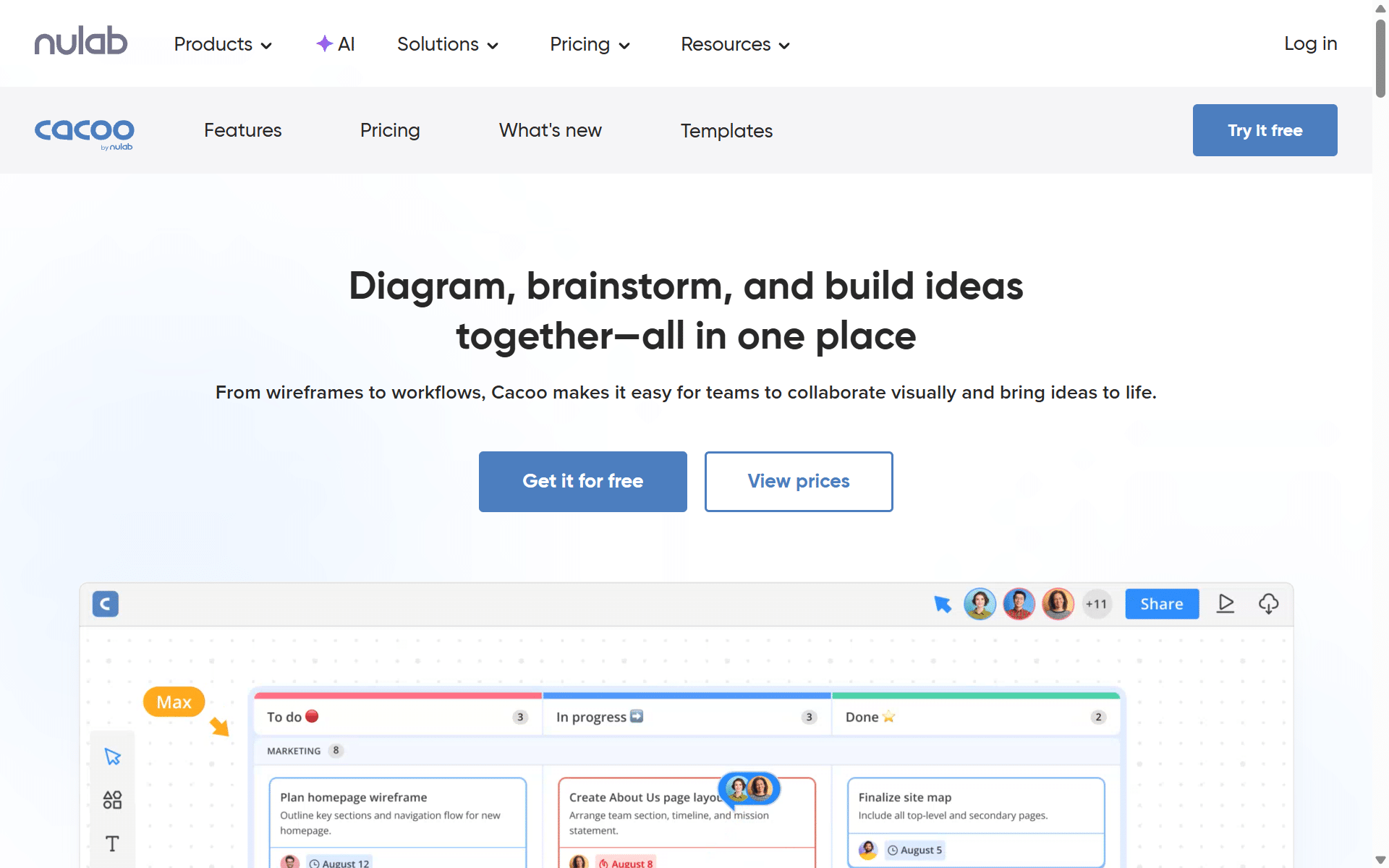The height and width of the screenshot is (868, 1389).
Task: Click the arrow icon next to In progress
Action: point(637,716)
